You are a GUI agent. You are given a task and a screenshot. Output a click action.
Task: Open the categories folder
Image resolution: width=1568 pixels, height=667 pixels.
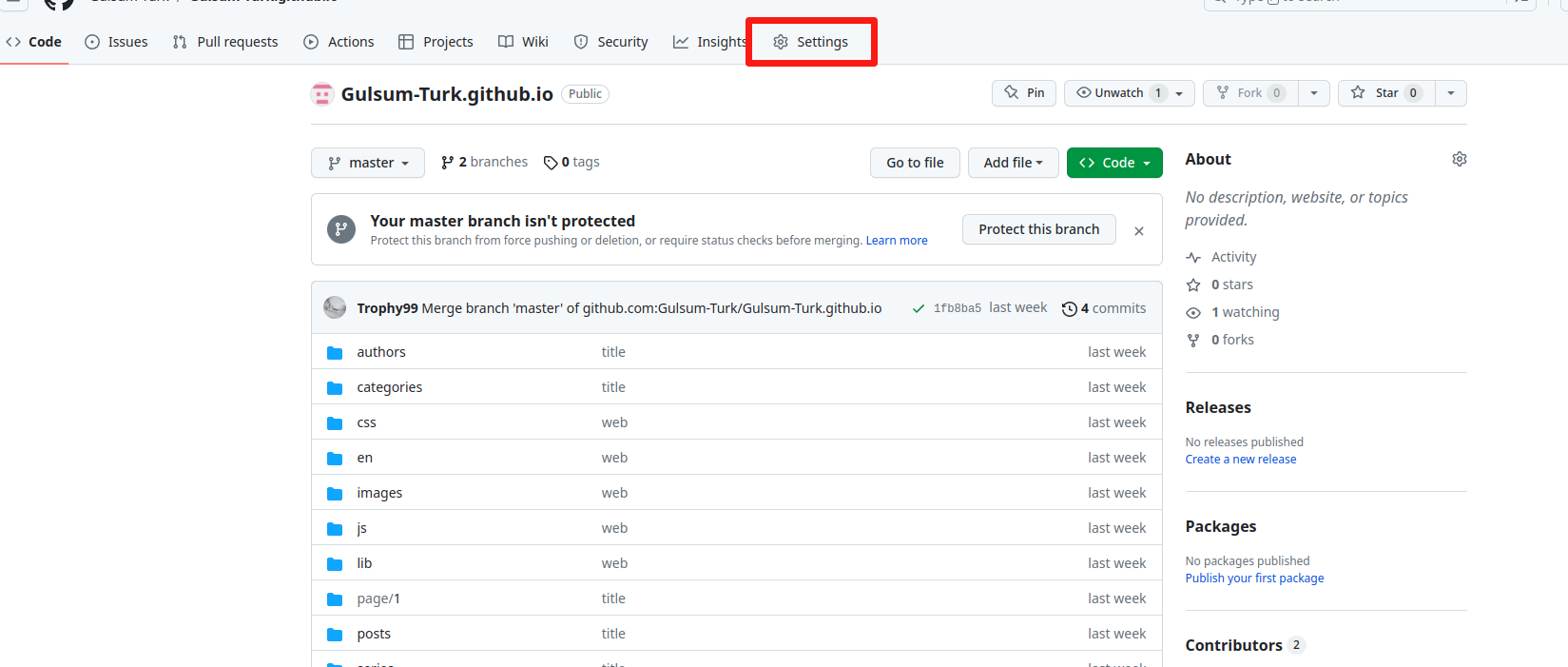(x=390, y=387)
